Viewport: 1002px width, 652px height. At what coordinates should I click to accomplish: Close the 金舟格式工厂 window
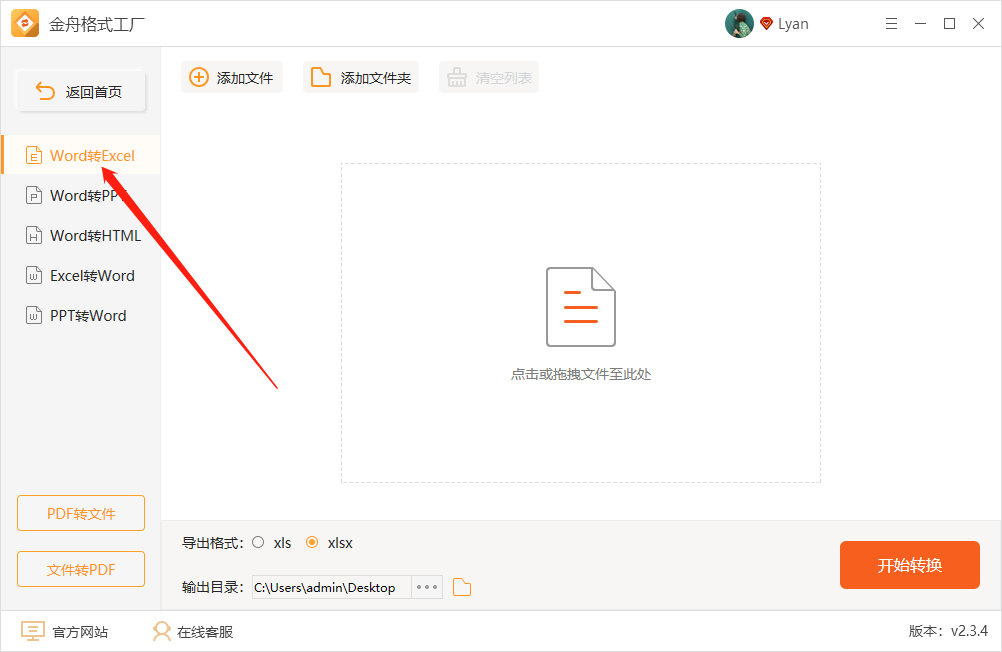click(x=978, y=24)
